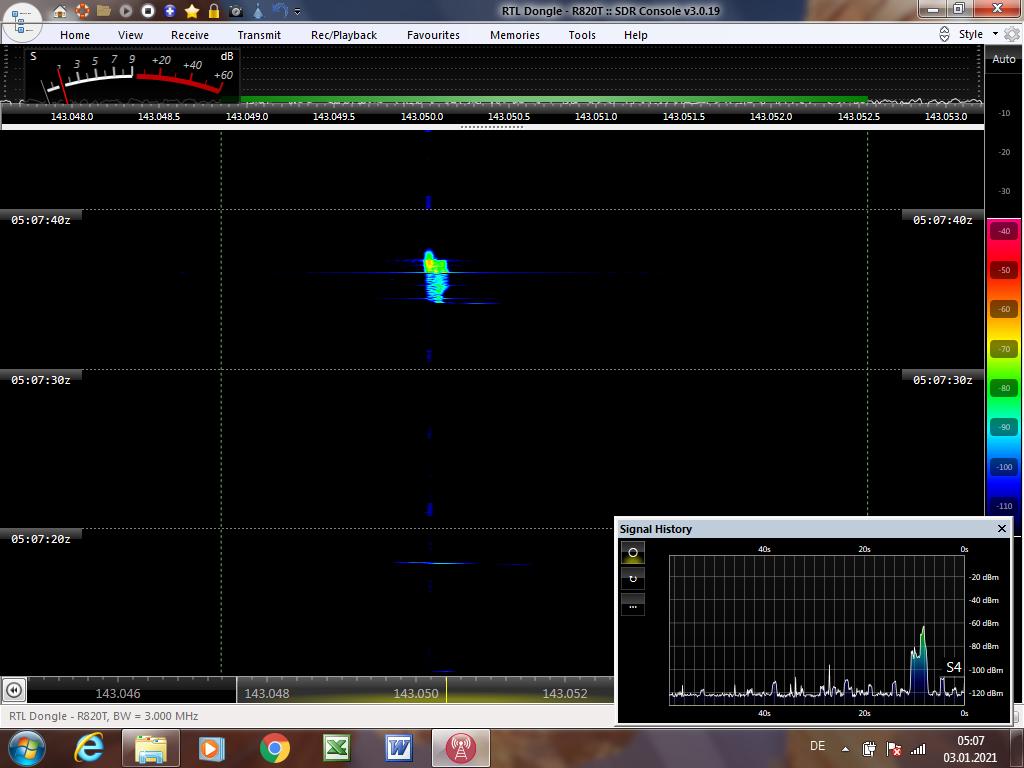Click 143.048 in the bottom span bar
This screenshot has height=768, width=1024.
(266, 694)
